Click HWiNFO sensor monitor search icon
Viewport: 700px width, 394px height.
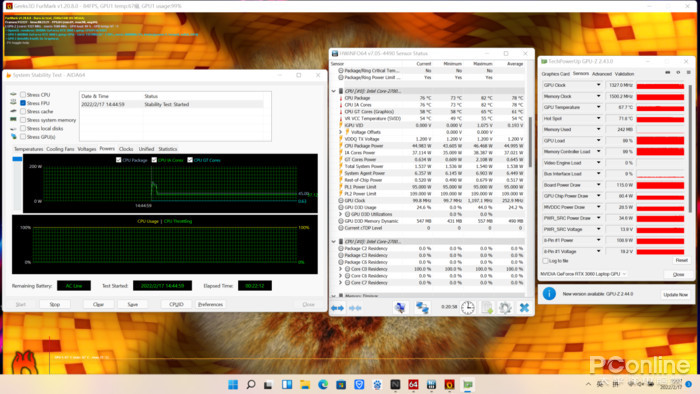click(x=400, y=307)
